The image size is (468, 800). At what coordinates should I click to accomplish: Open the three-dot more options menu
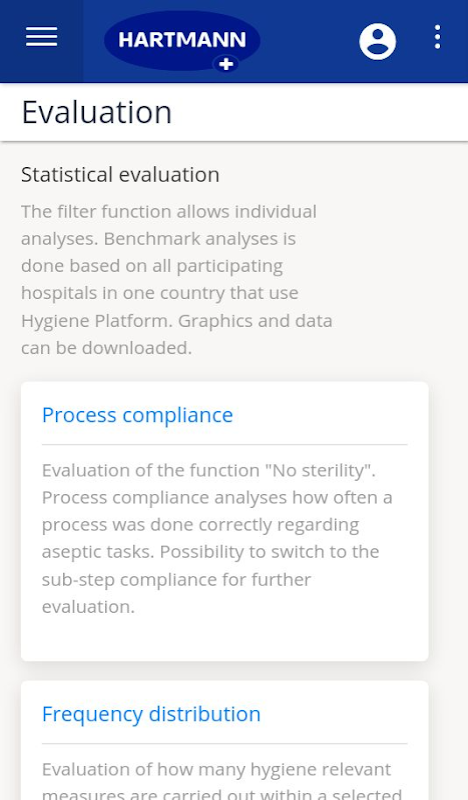(x=437, y=37)
